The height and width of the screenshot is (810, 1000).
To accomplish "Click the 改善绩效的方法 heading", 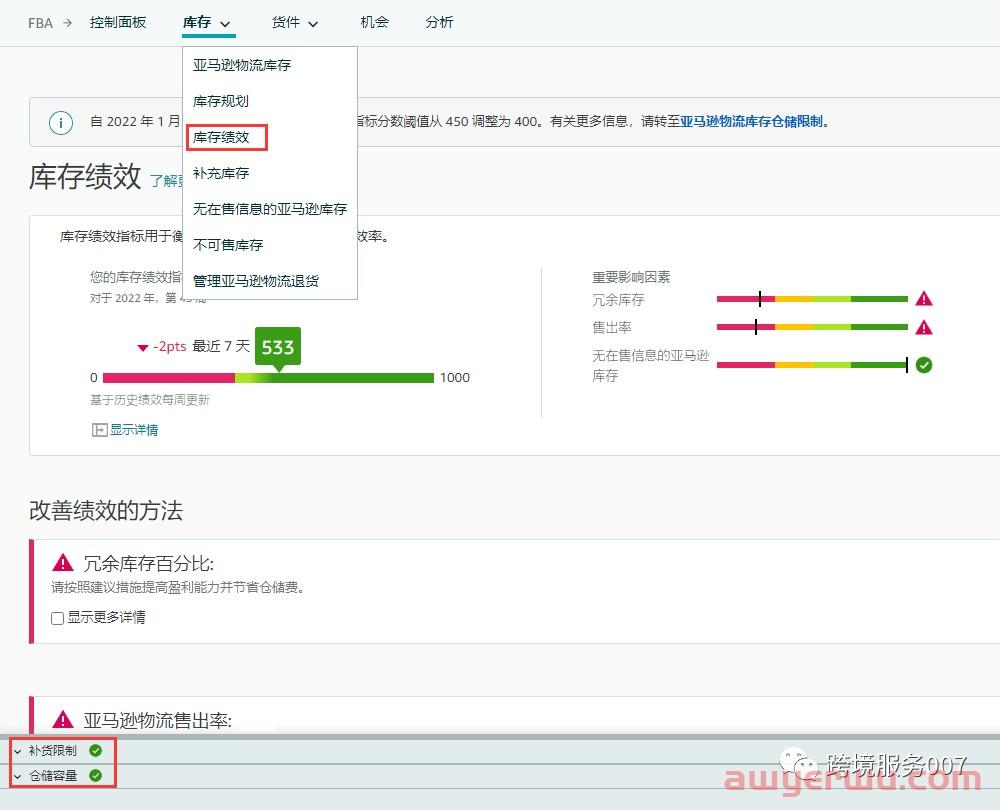I will click(106, 510).
